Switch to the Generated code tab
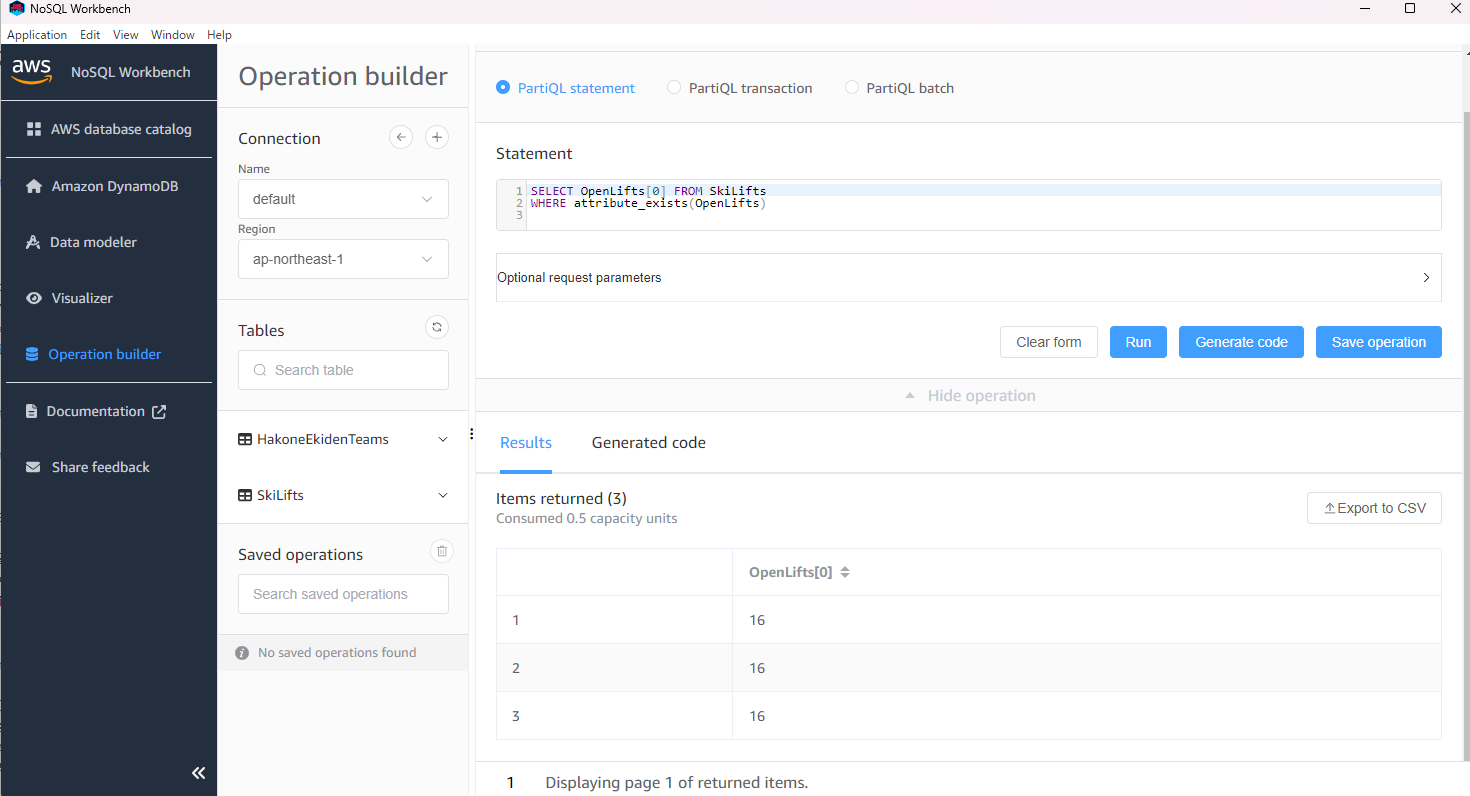This screenshot has width=1470, height=796. [x=648, y=442]
